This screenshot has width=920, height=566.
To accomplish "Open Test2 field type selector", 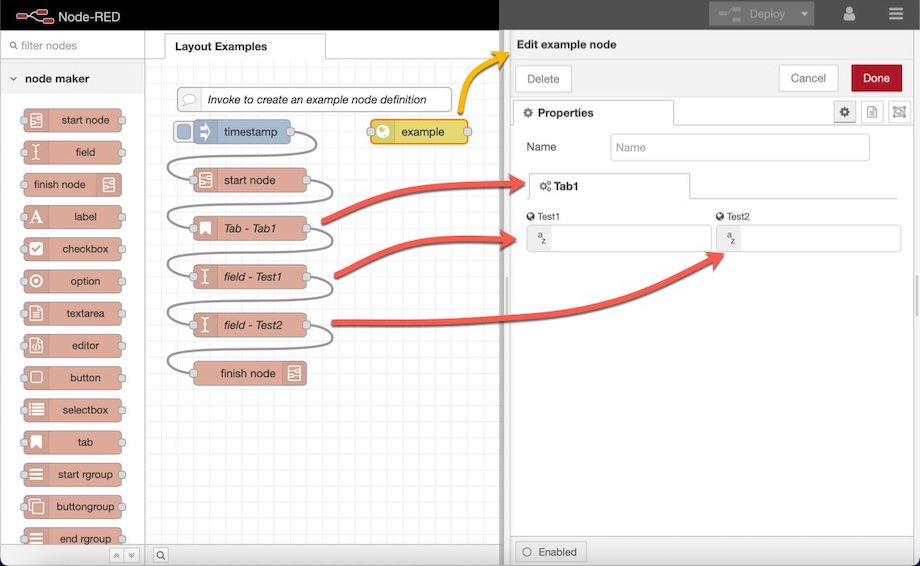I will click(730, 238).
